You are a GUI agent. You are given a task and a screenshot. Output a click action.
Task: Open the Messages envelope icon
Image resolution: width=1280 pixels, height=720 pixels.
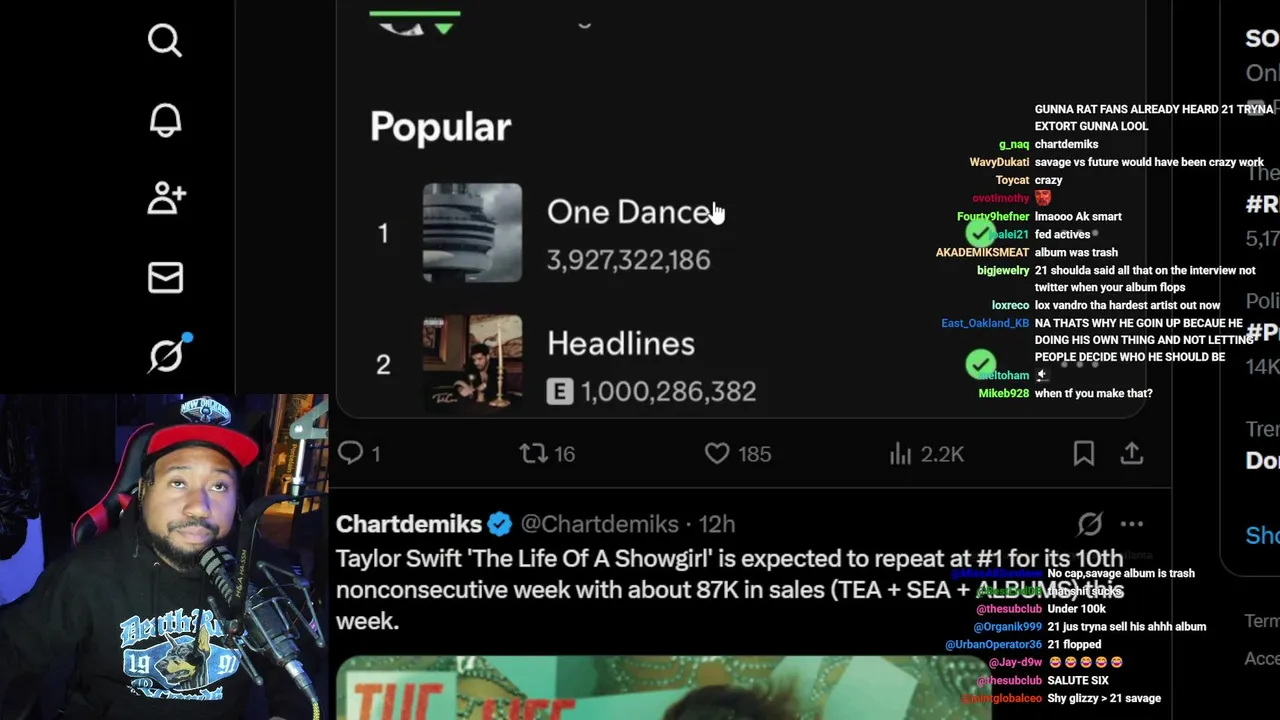[165, 277]
